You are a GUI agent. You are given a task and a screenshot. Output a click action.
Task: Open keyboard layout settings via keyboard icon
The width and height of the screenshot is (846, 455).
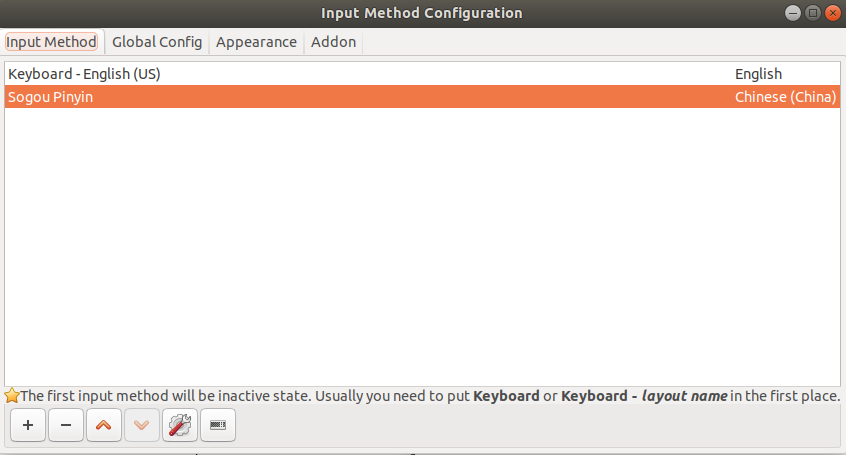point(218,425)
